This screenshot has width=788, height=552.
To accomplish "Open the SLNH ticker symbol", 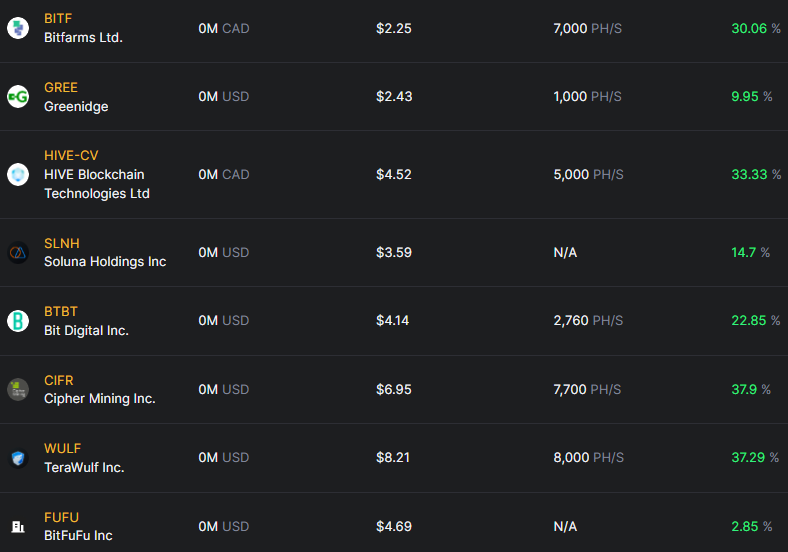I will tap(62, 243).
